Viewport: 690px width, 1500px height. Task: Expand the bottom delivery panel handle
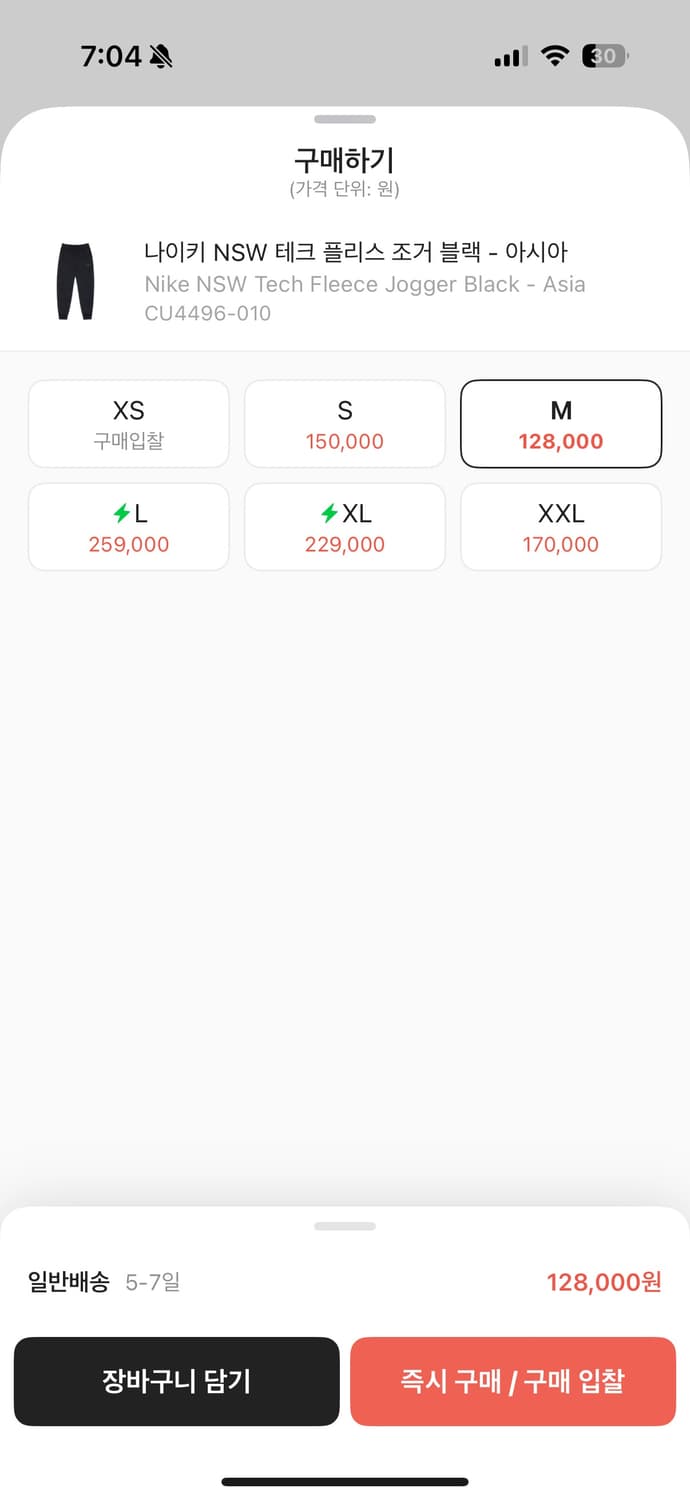pos(345,1226)
